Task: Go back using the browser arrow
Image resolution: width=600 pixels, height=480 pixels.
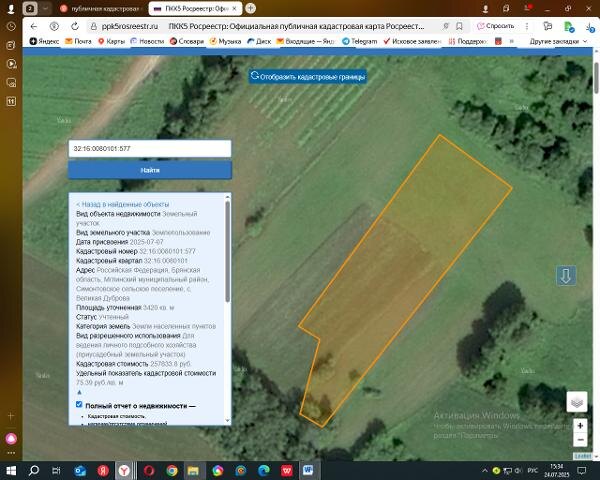Action: click(34, 26)
